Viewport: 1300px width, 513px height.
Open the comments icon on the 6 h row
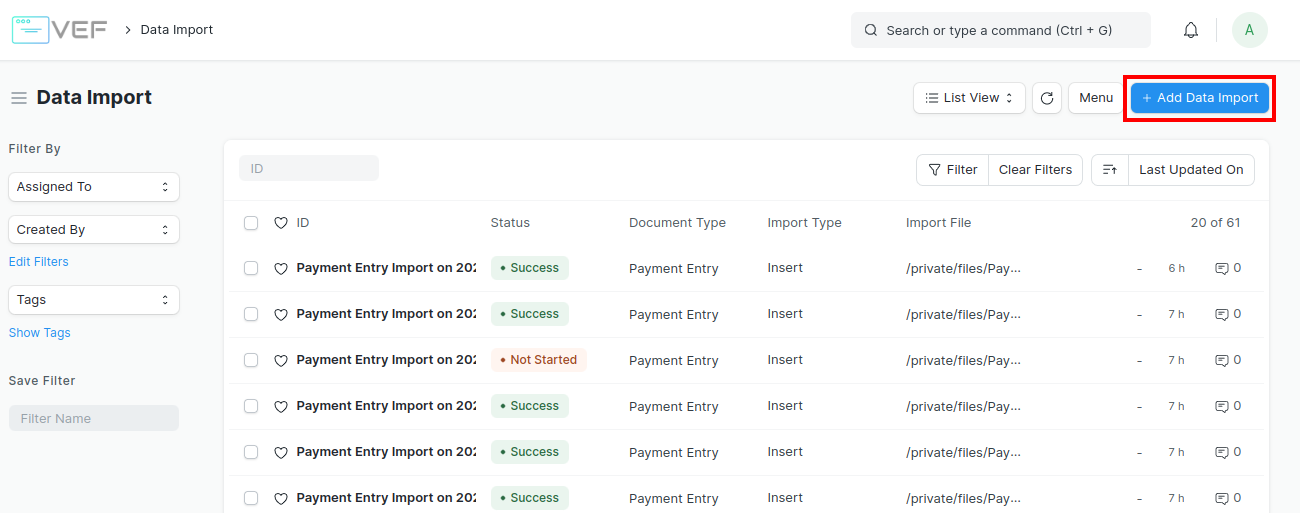[x=1221, y=269]
